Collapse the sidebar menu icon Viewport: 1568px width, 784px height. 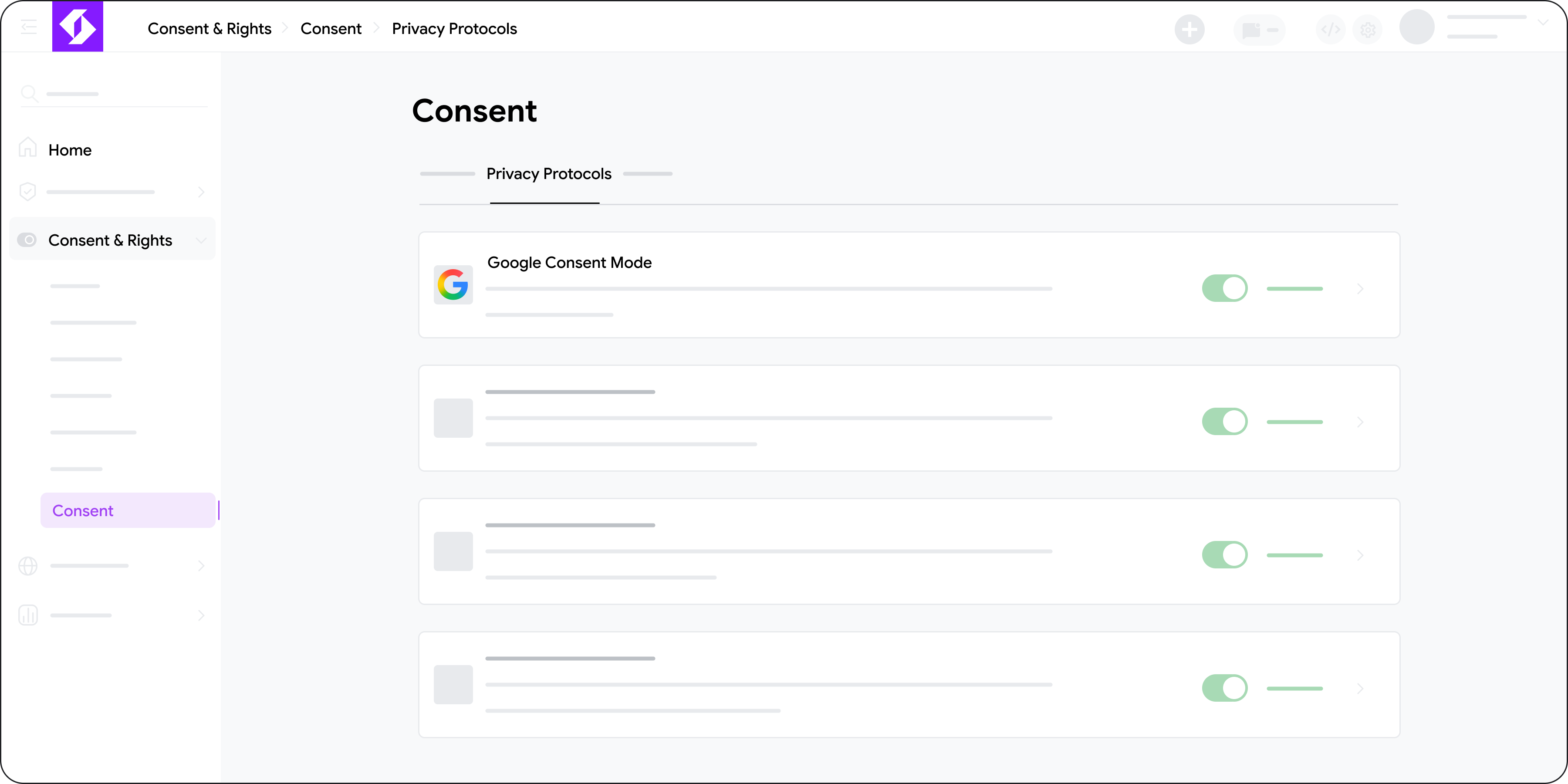[29, 27]
